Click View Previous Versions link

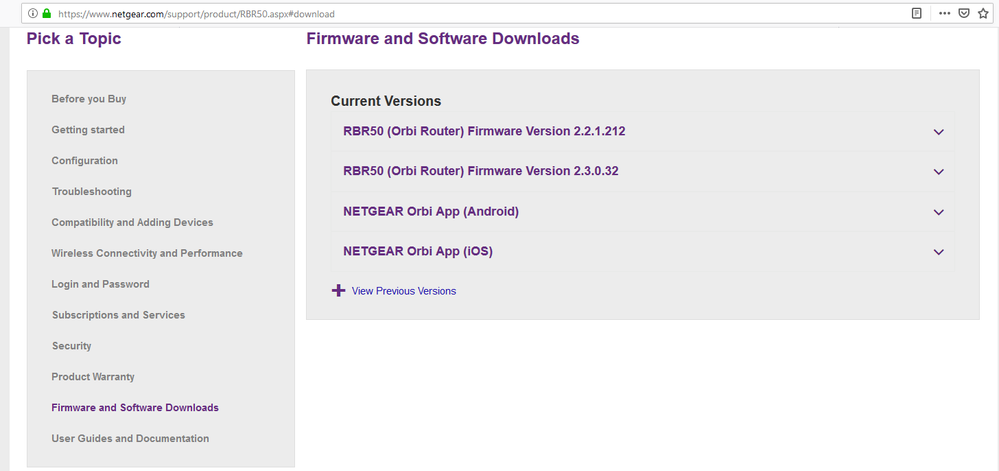click(x=404, y=291)
